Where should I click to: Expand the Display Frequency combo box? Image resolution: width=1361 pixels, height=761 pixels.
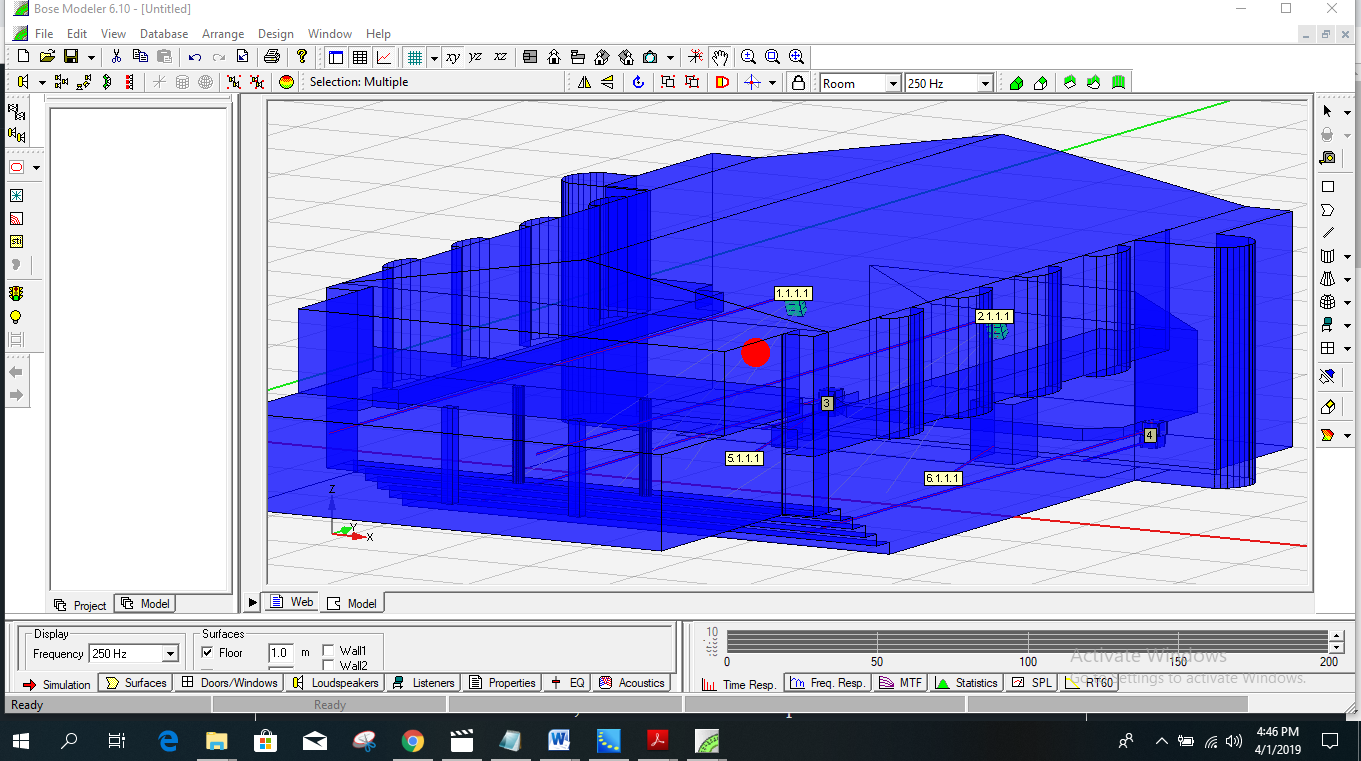point(170,654)
